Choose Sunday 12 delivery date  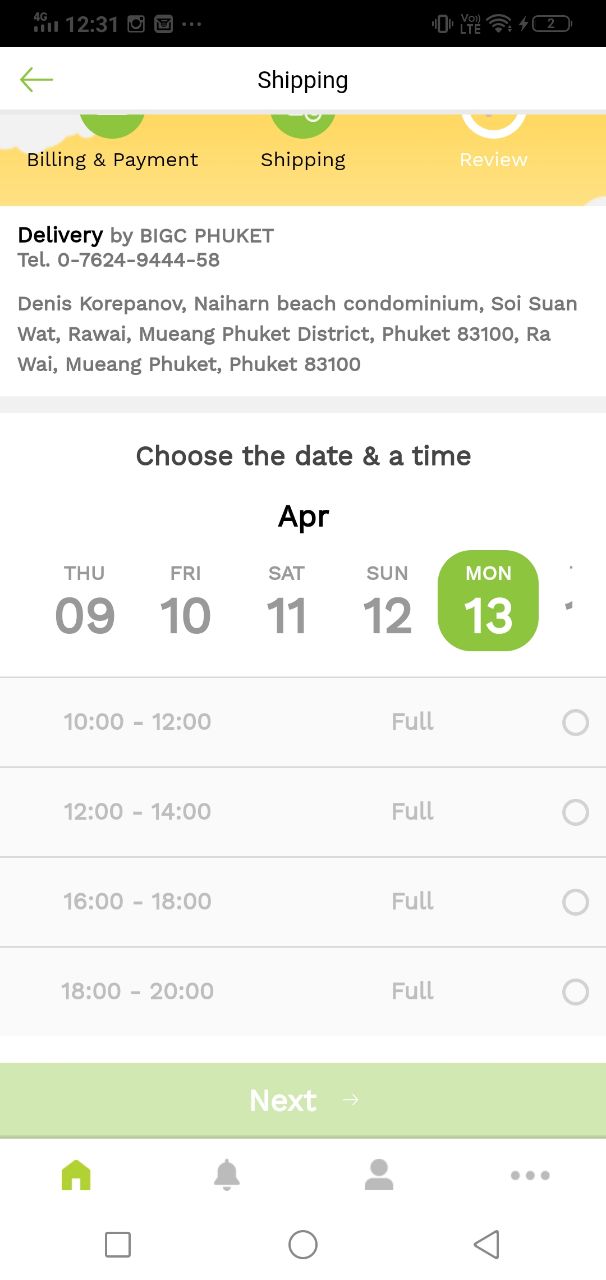tap(387, 600)
